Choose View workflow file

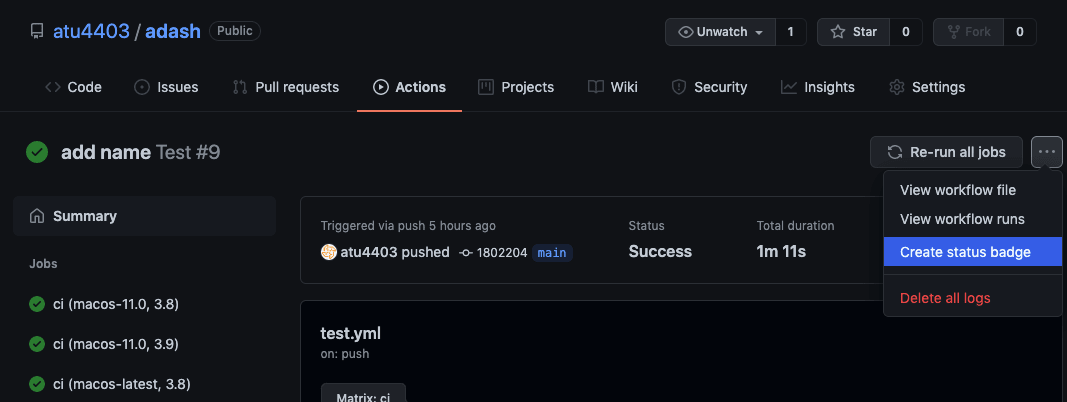[x=972, y=190]
